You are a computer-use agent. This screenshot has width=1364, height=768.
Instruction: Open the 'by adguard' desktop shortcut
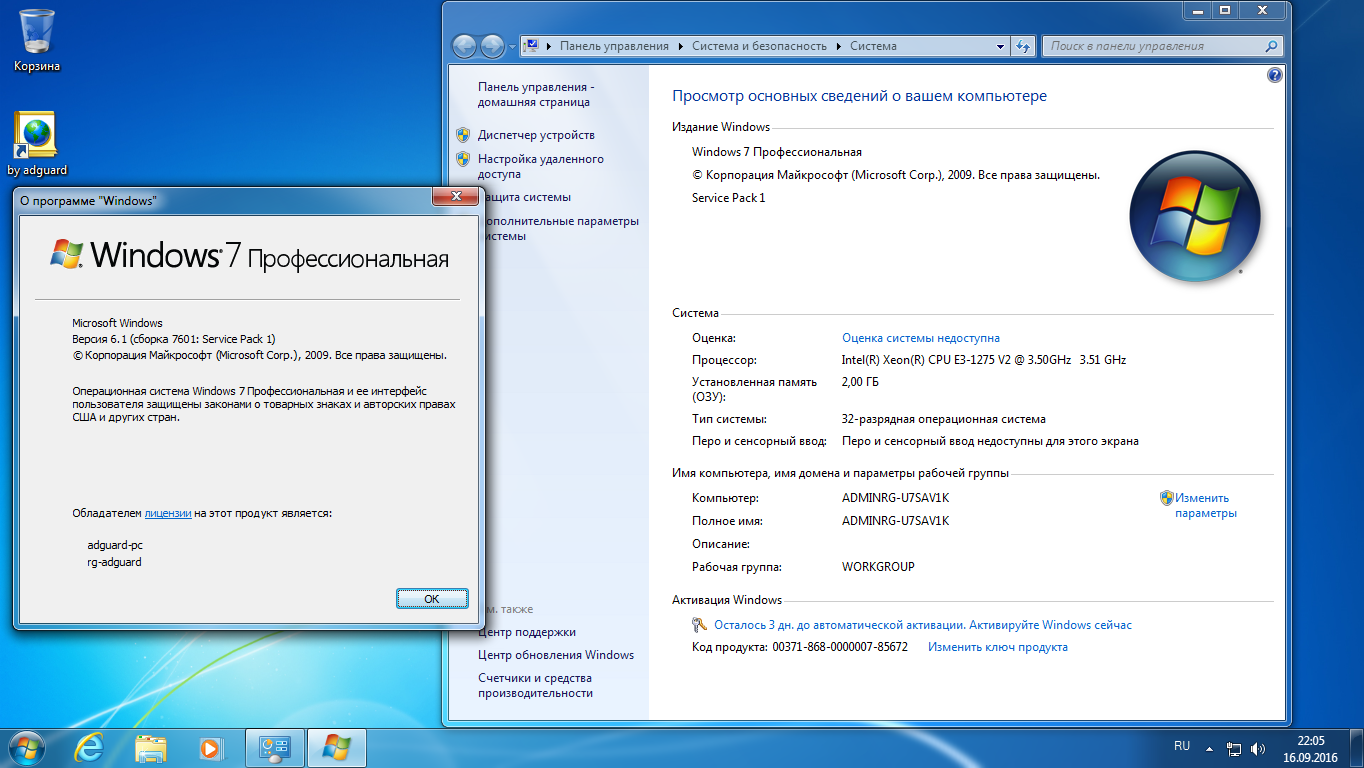click(37, 144)
